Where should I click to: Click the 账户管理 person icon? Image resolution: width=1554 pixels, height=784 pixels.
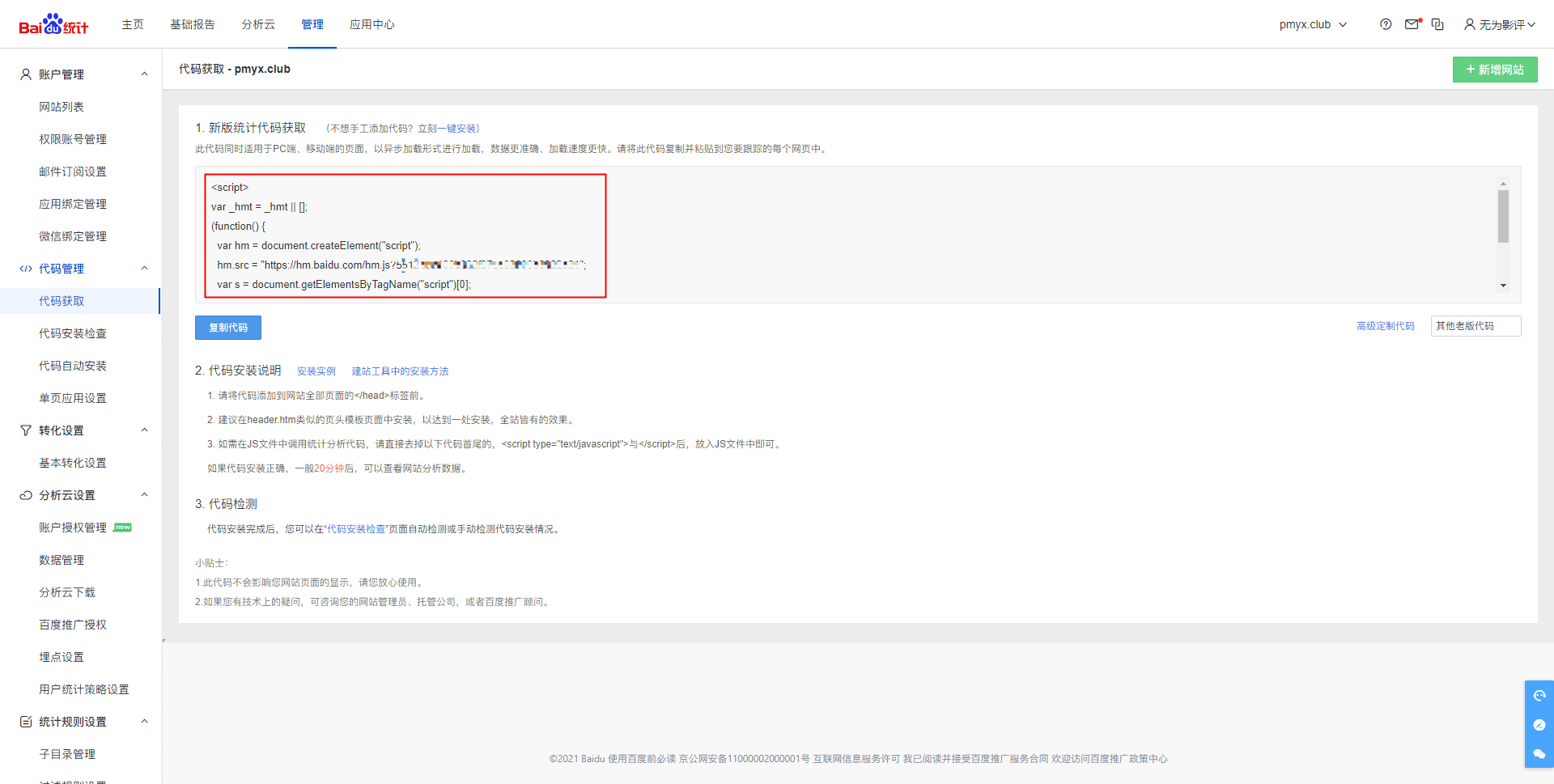point(26,74)
